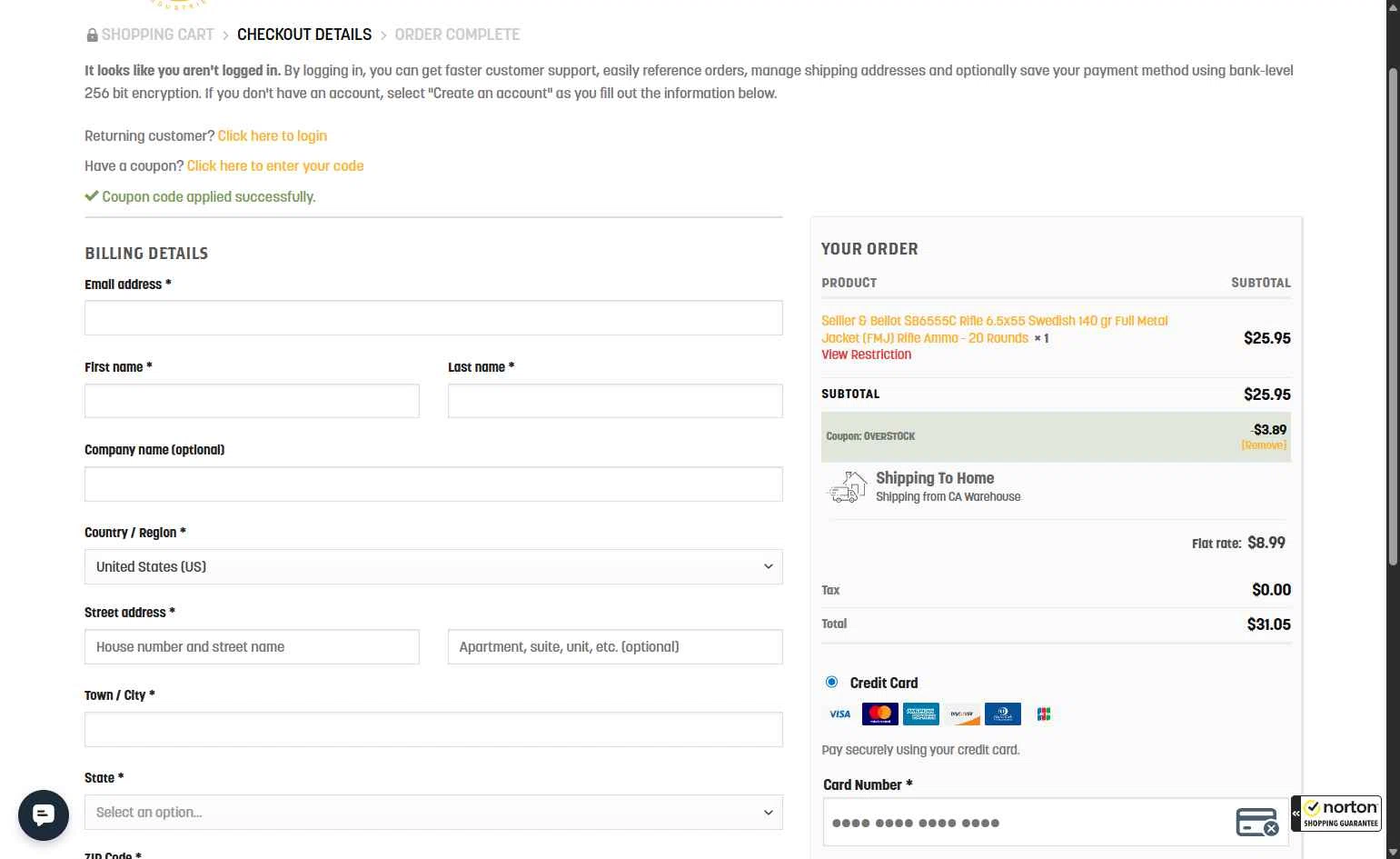Click 'Shipping from CA Warehouse' text
The width and height of the screenshot is (1400, 859).
(x=948, y=497)
